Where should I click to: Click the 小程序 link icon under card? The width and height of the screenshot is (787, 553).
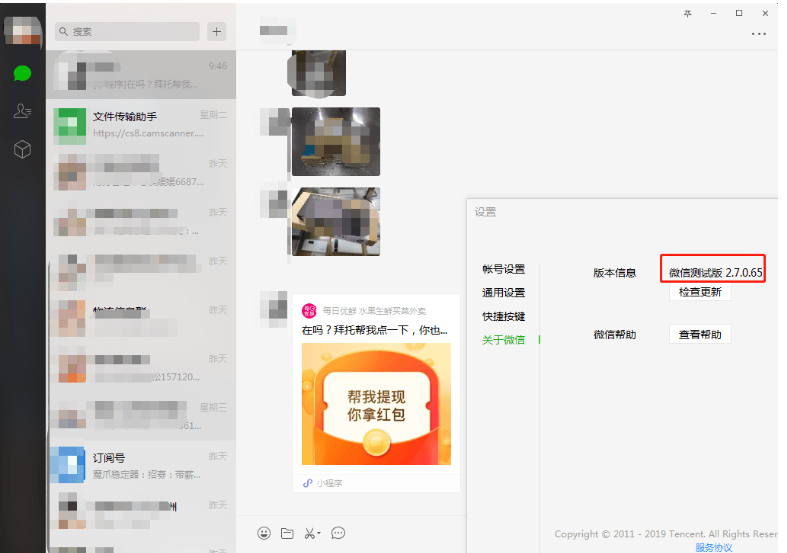pyautogui.click(x=308, y=483)
